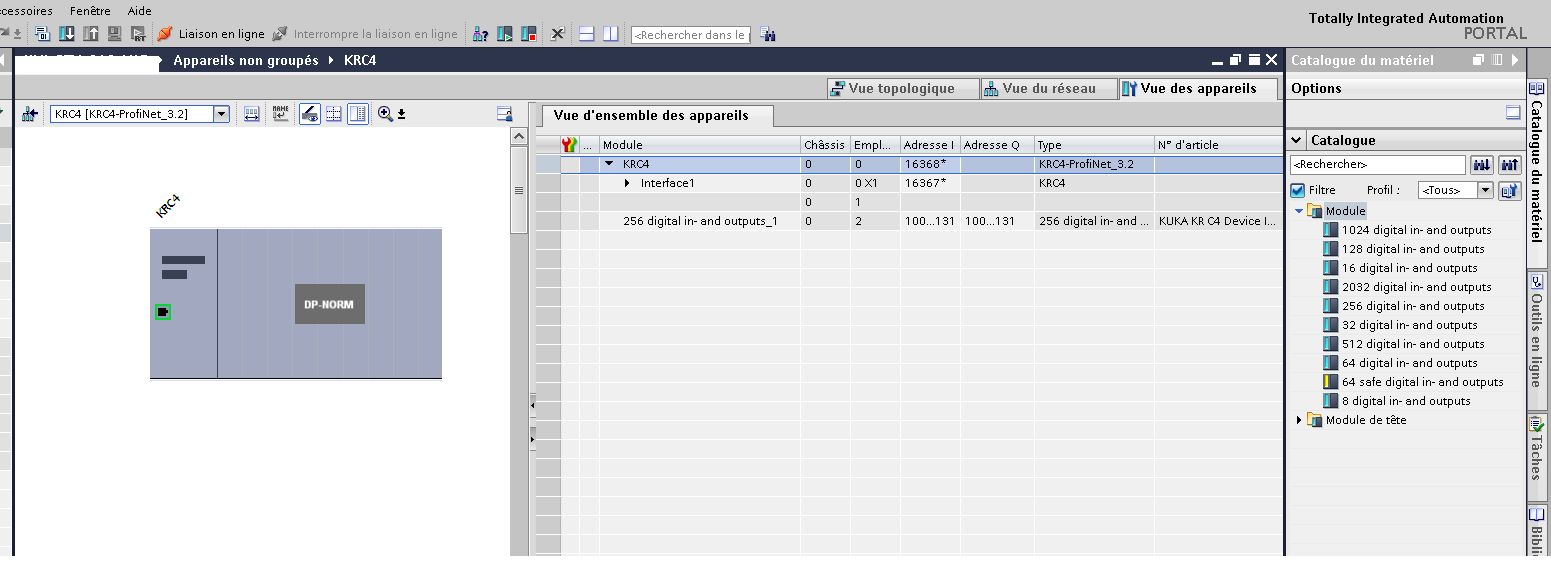Click the catalogue Rechercher search field
This screenshot has height=568, width=1551.
[1378, 164]
